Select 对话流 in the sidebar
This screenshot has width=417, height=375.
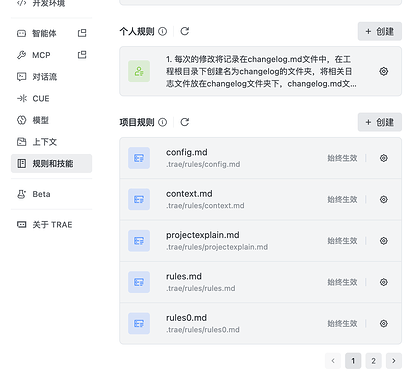(x=51, y=77)
